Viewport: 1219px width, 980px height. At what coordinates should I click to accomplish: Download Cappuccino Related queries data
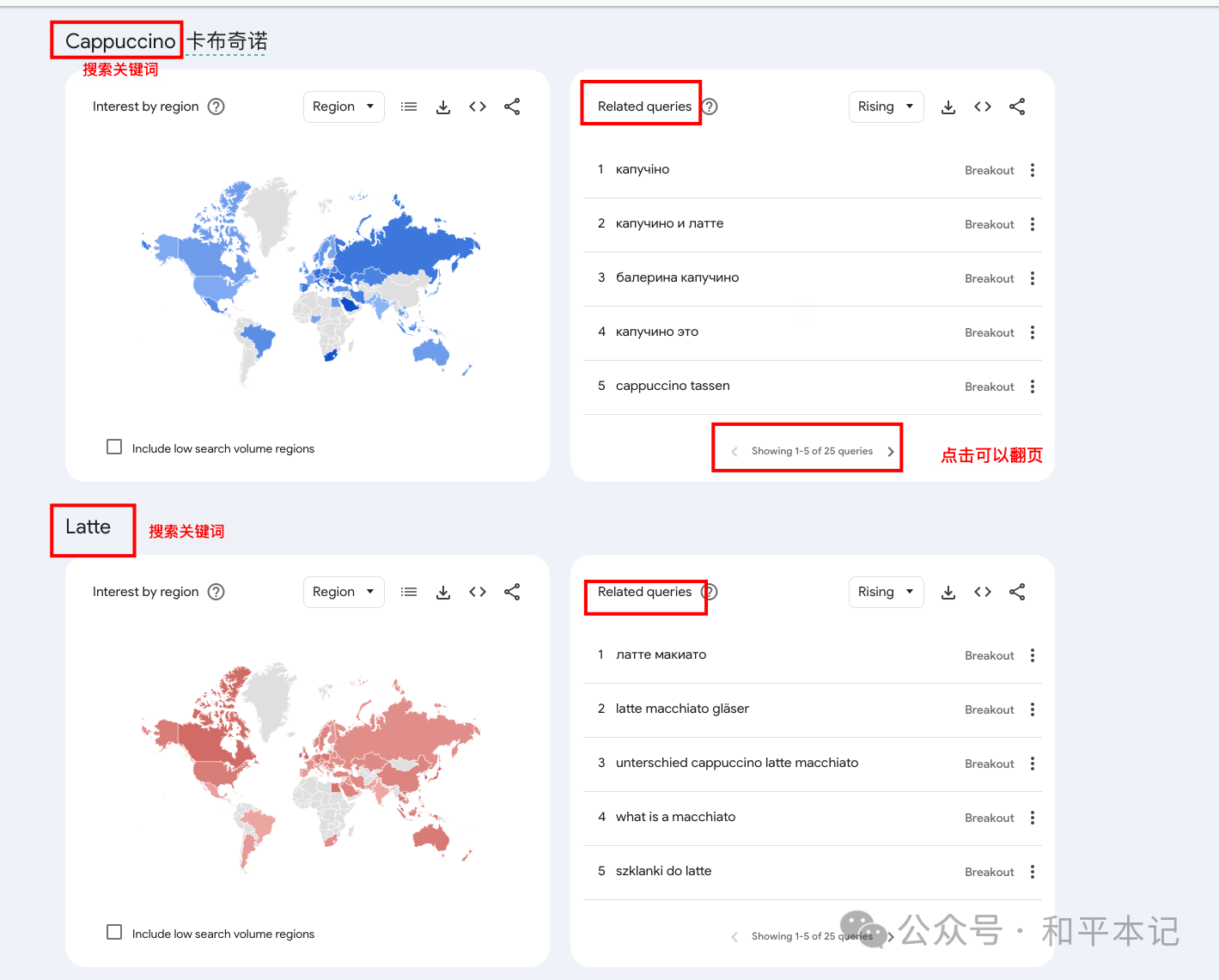point(948,107)
